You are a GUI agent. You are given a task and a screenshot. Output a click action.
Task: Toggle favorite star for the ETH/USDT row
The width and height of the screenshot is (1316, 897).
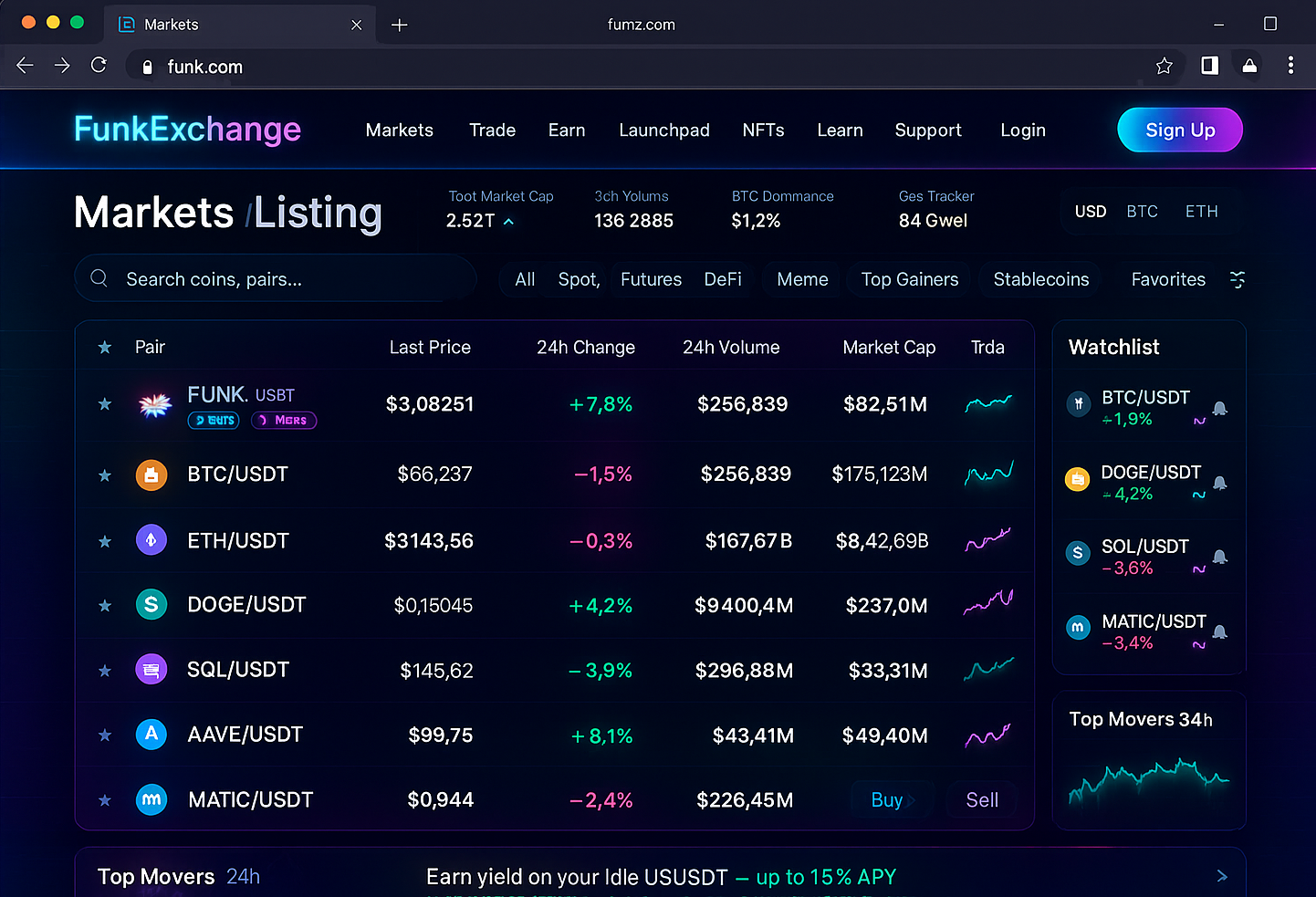(x=105, y=541)
